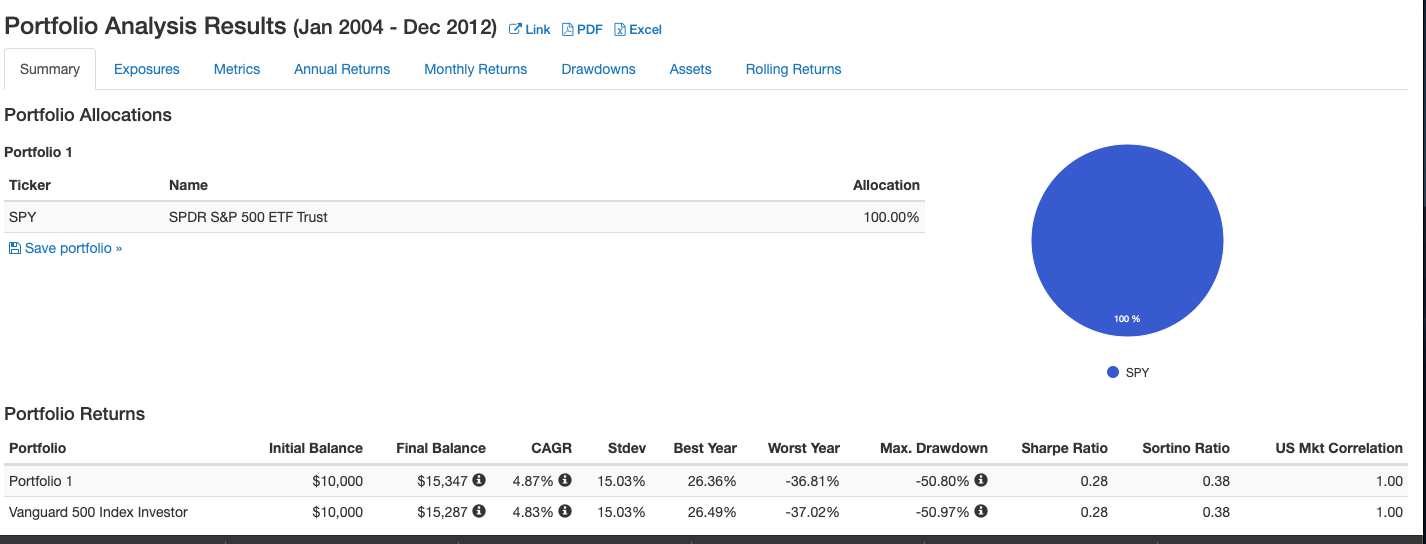Screen dimensions: 1426x544
Task: Open the Assets tab
Action: [x=691, y=69]
